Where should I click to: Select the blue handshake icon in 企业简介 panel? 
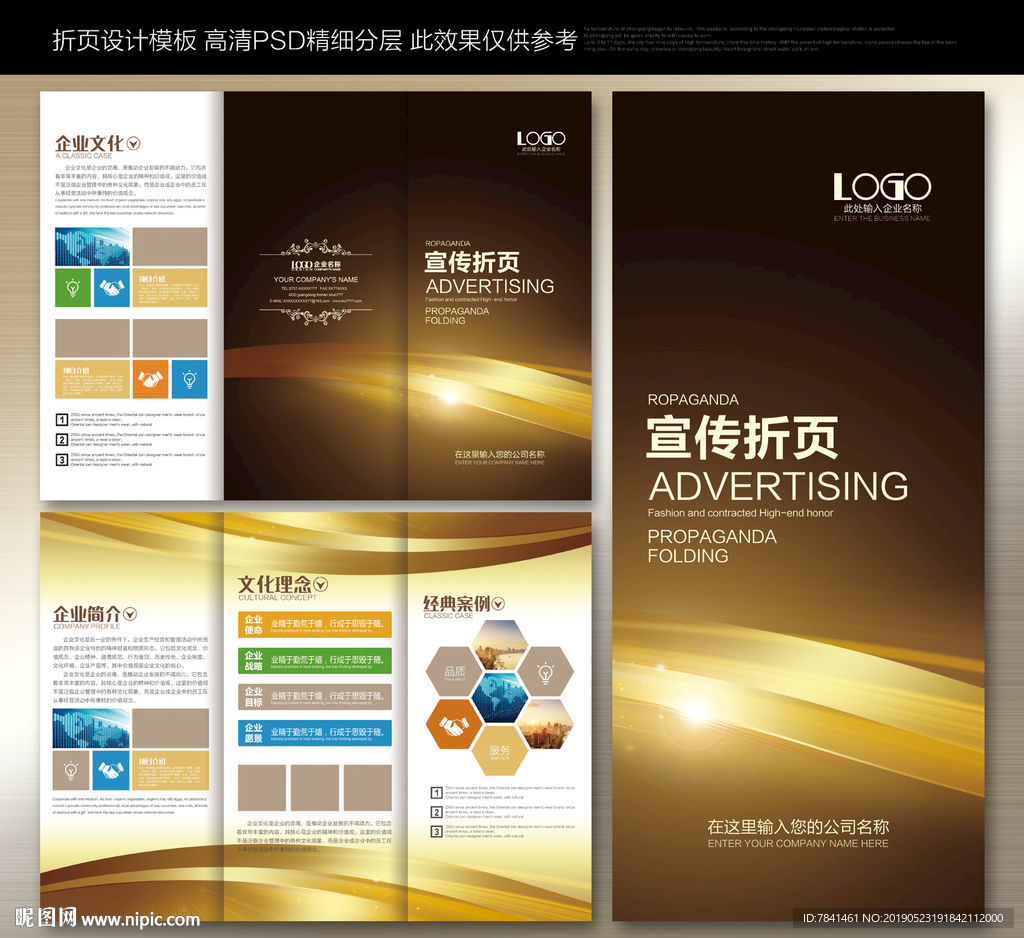(x=111, y=770)
